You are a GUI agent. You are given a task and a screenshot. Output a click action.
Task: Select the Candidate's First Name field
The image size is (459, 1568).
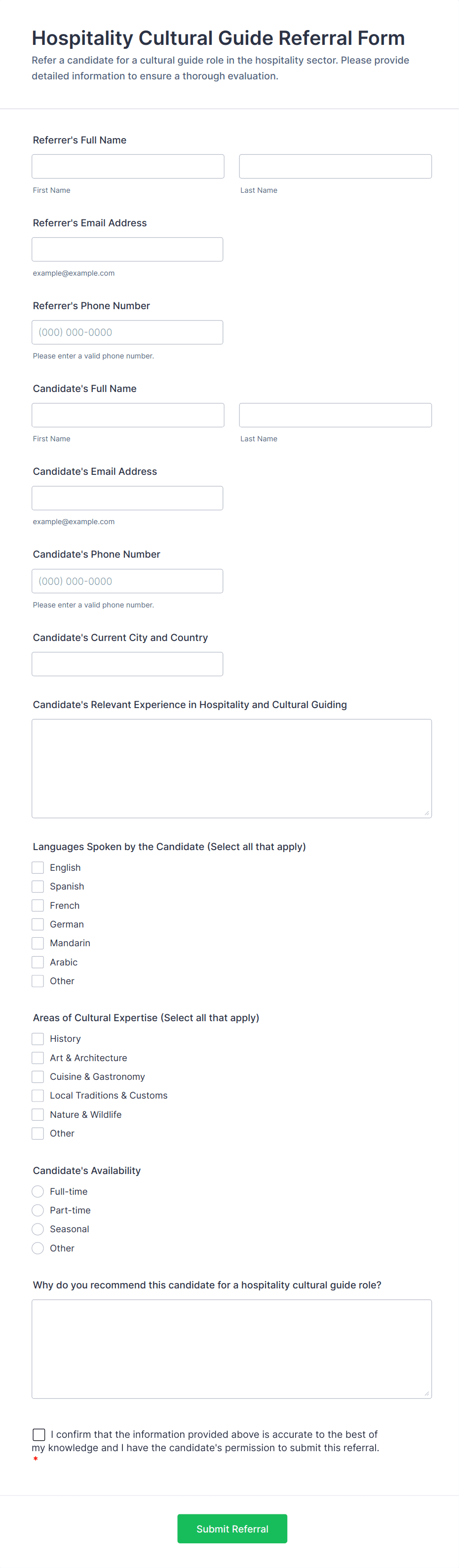[x=128, y=415]
